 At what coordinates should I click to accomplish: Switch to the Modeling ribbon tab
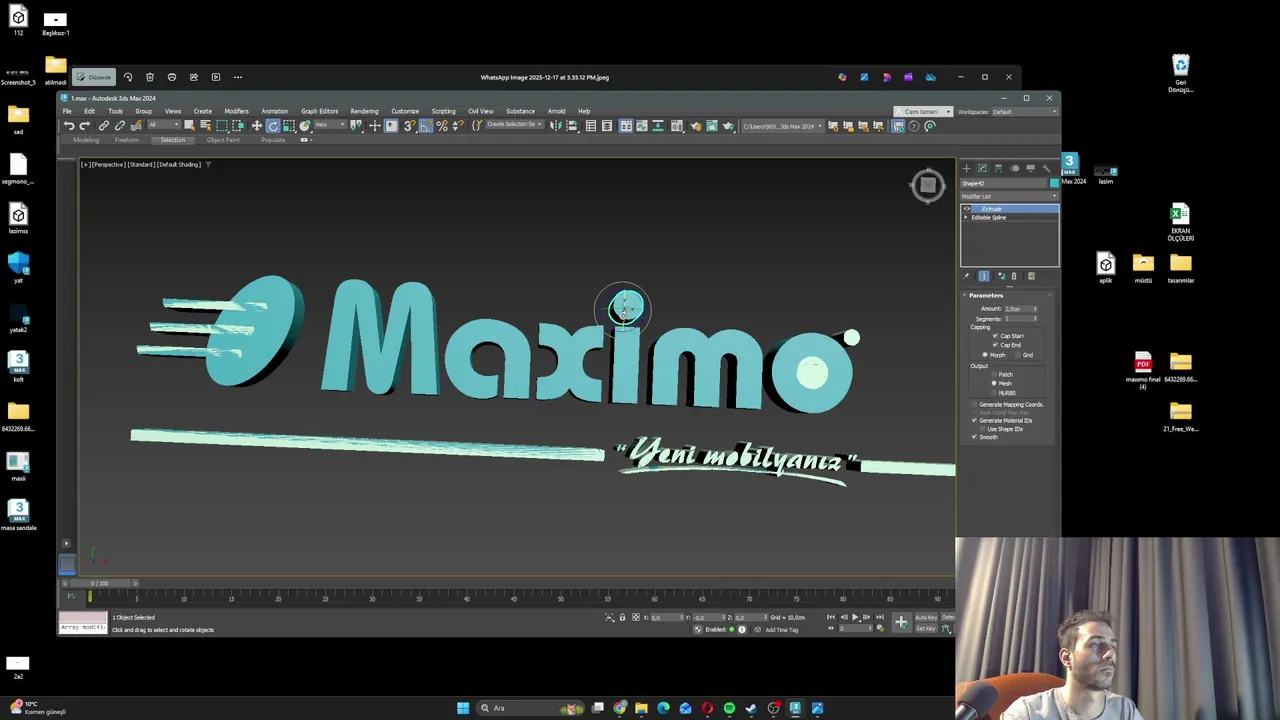(x=86, y=140)
